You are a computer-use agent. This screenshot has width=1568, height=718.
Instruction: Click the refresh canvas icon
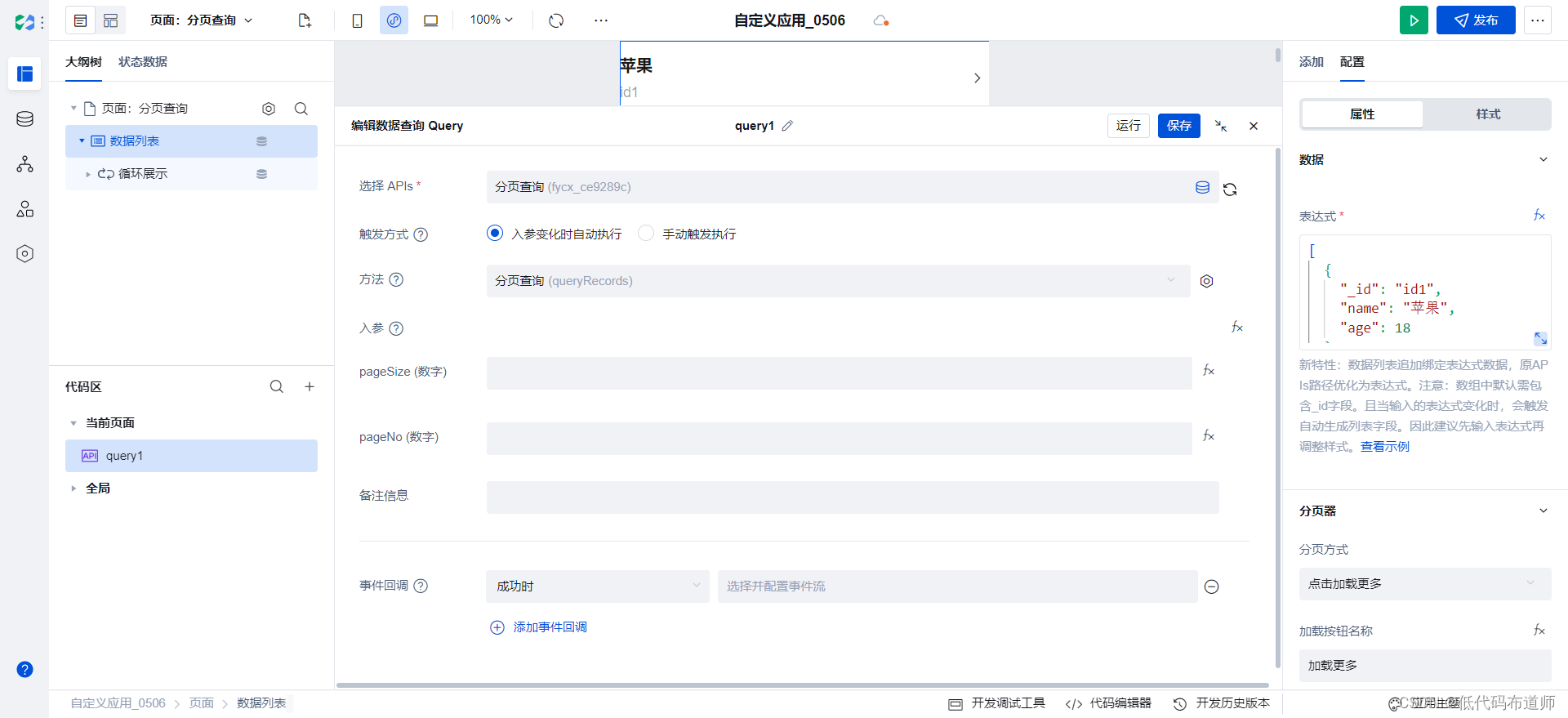pos(556,20)
